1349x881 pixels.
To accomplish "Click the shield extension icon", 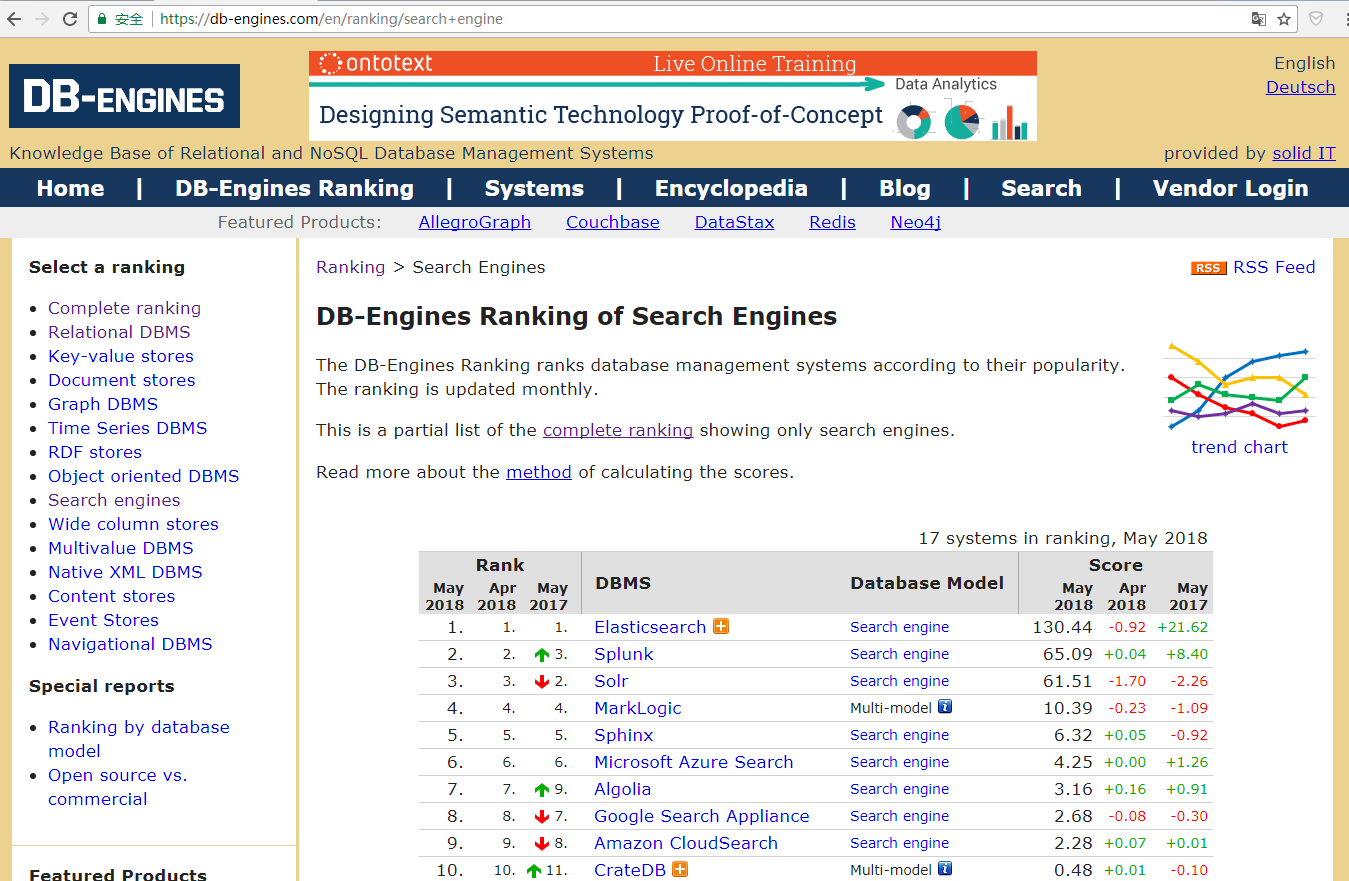I will pyautogui.click(x=1317, y=19).
